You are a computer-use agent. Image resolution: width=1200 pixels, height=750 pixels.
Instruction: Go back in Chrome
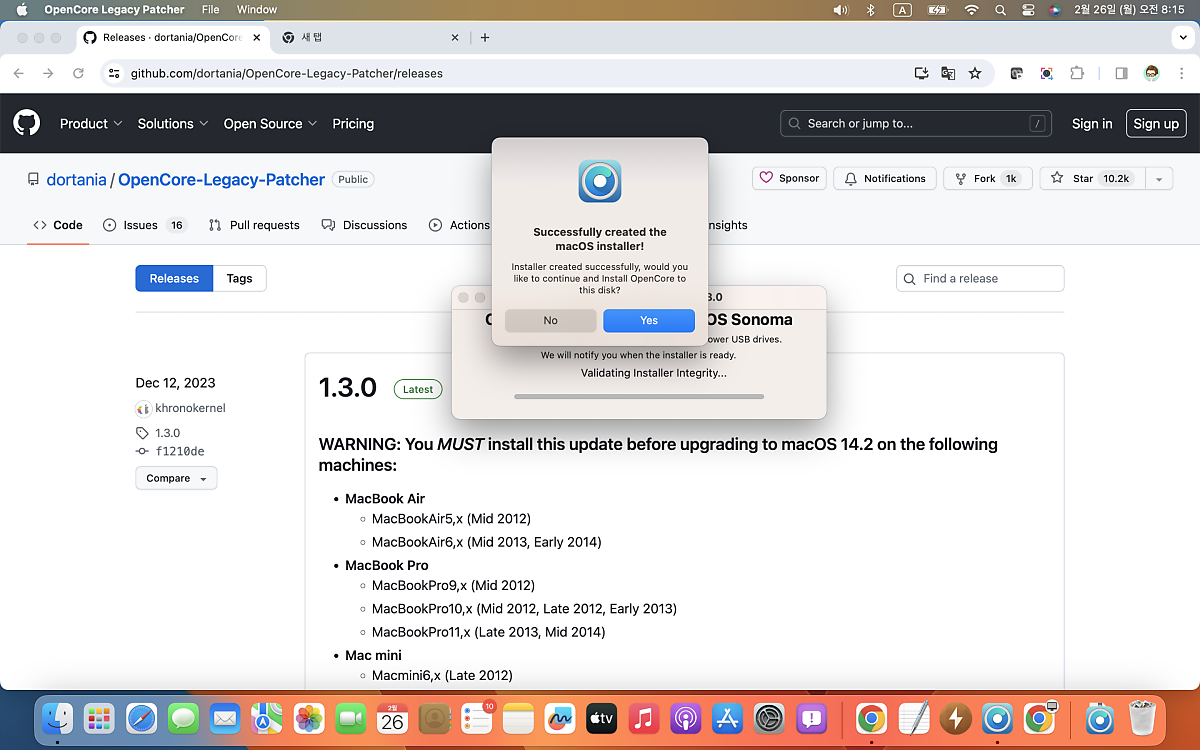click(19, 73)
